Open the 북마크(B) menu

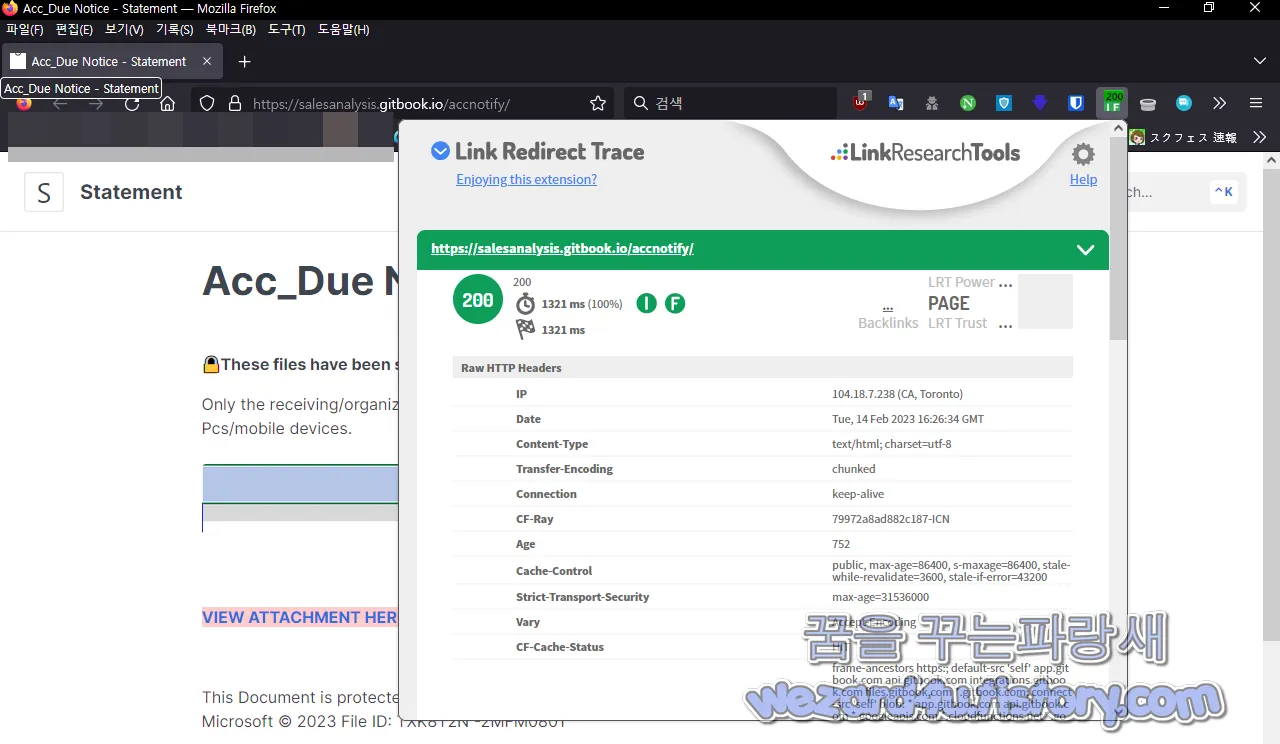click(230, 29)
